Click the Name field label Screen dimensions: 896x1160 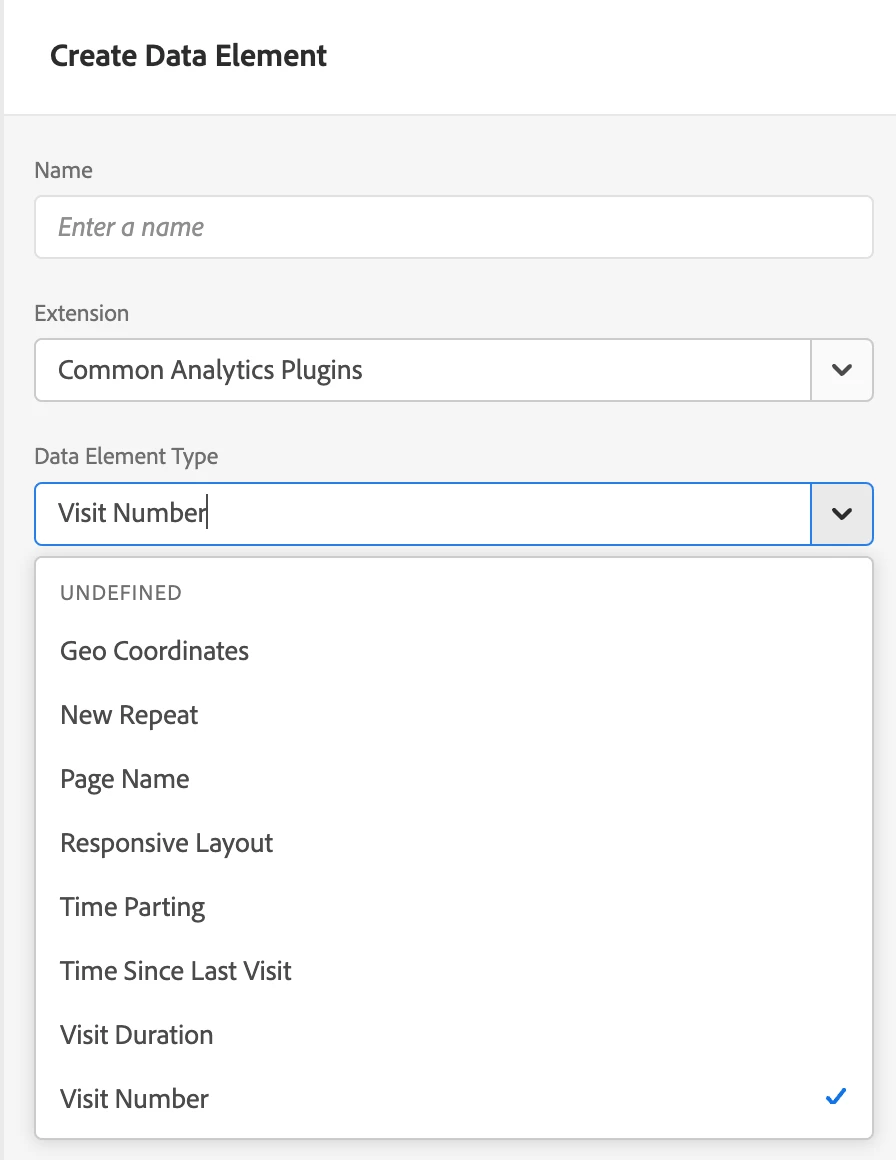(x=64, y=170)
